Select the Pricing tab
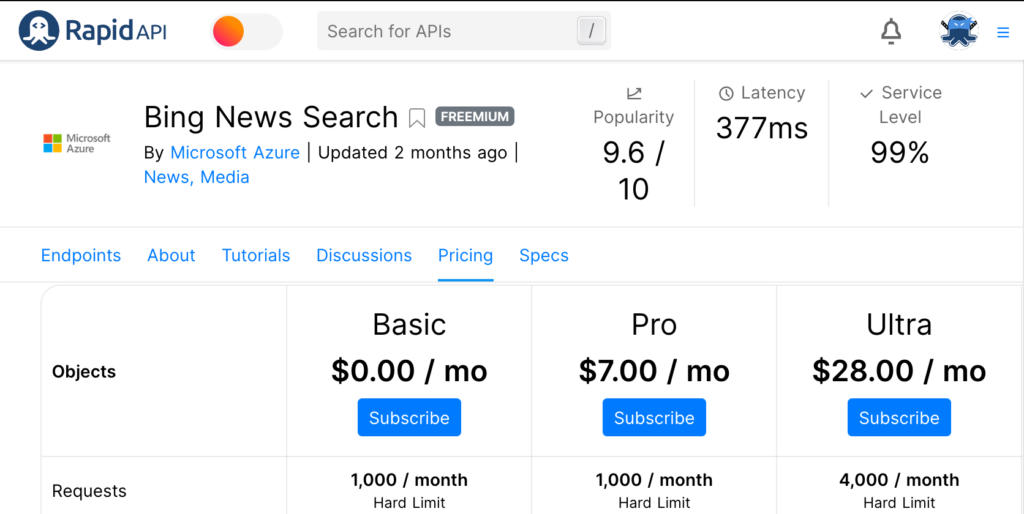The width and height of the screenshot is (1024, 514). pos(466,255)
